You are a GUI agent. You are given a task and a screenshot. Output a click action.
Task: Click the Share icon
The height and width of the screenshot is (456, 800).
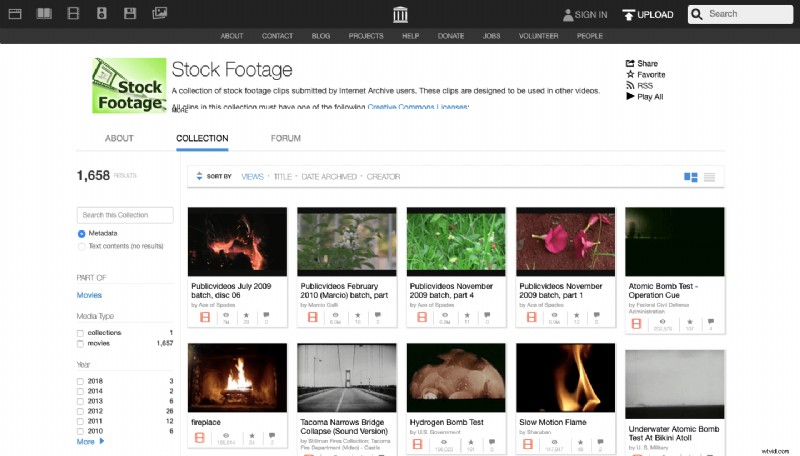click(630, 63)
